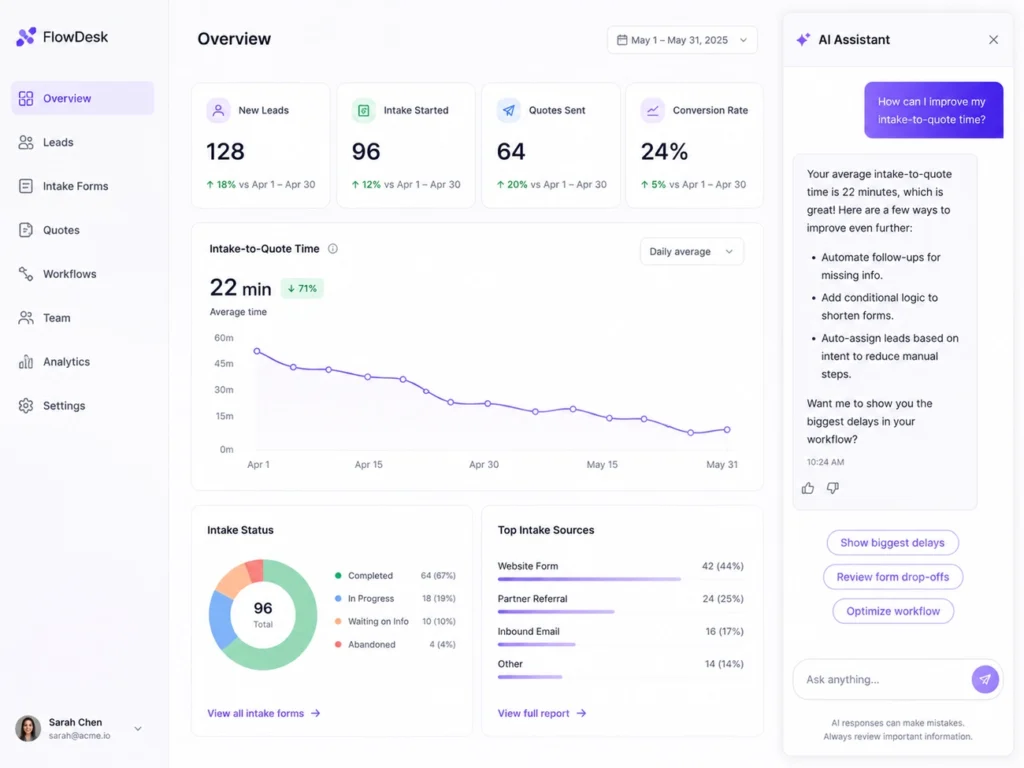The image size is (1024, 768).
Task: Click the last chart data point at May 31
Action: click(x=728, y=430)
